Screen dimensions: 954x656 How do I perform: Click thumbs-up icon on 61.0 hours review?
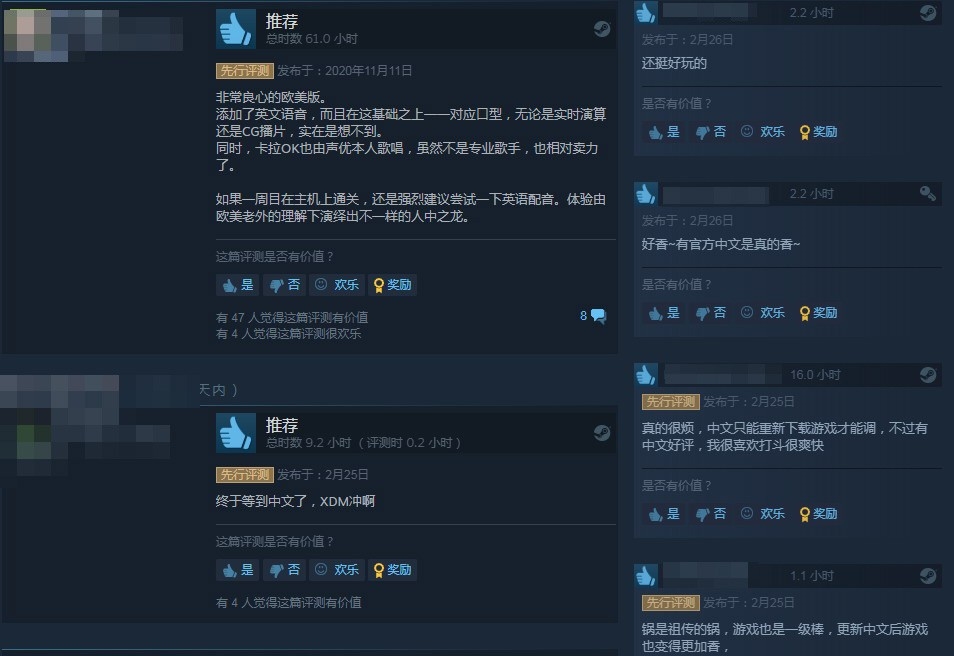coord(236,29)
